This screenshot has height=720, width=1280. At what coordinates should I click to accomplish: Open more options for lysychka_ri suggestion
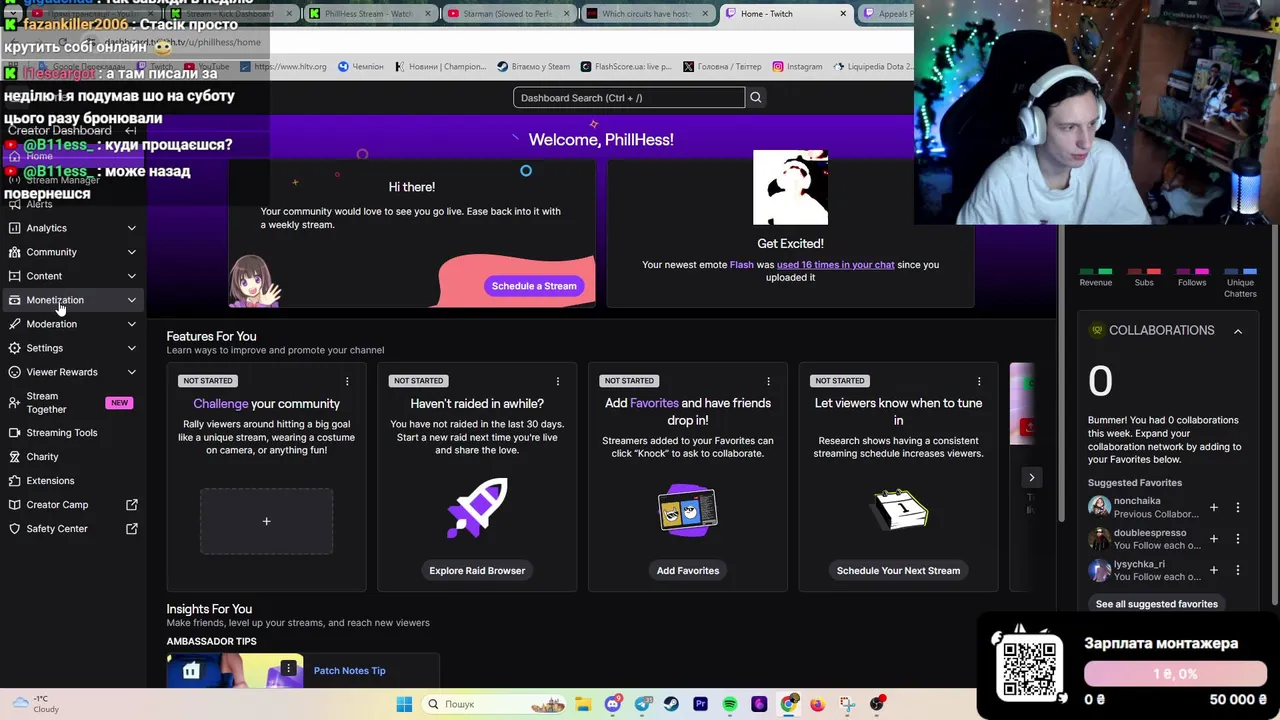point(1238,570)
